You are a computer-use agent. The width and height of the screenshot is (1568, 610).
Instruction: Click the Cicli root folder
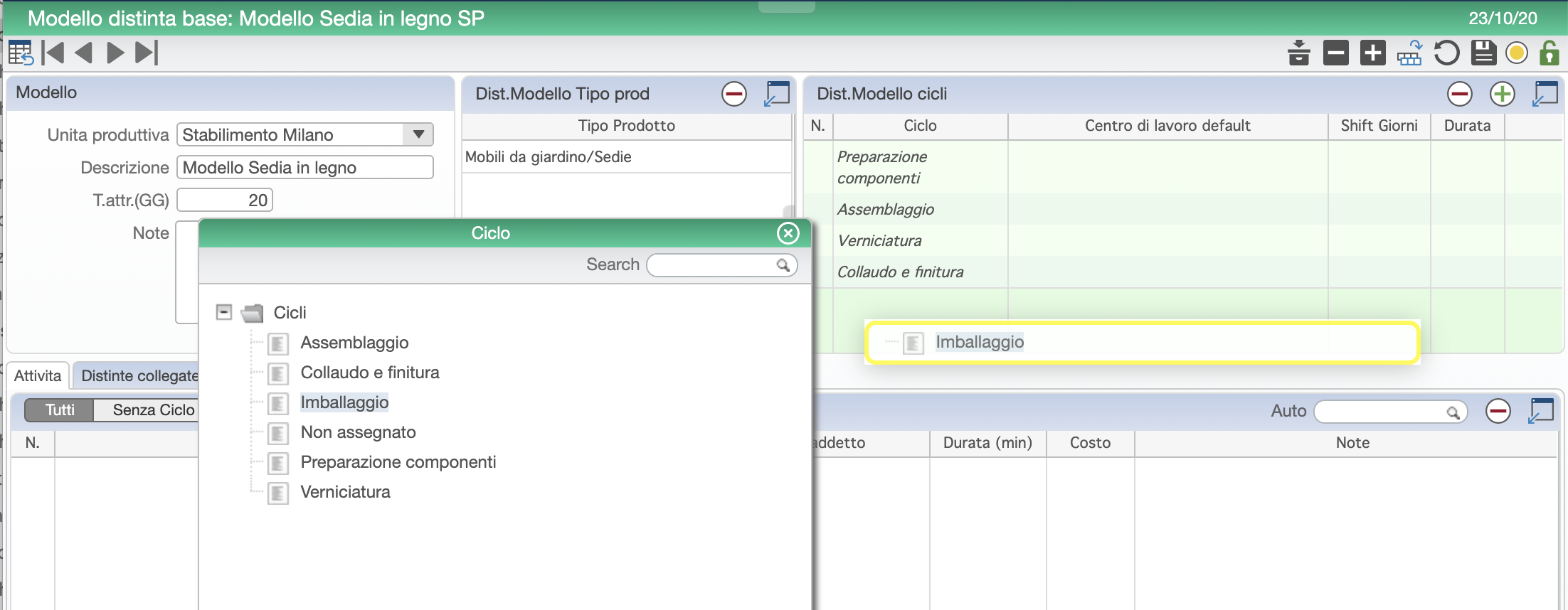[290, 313]
